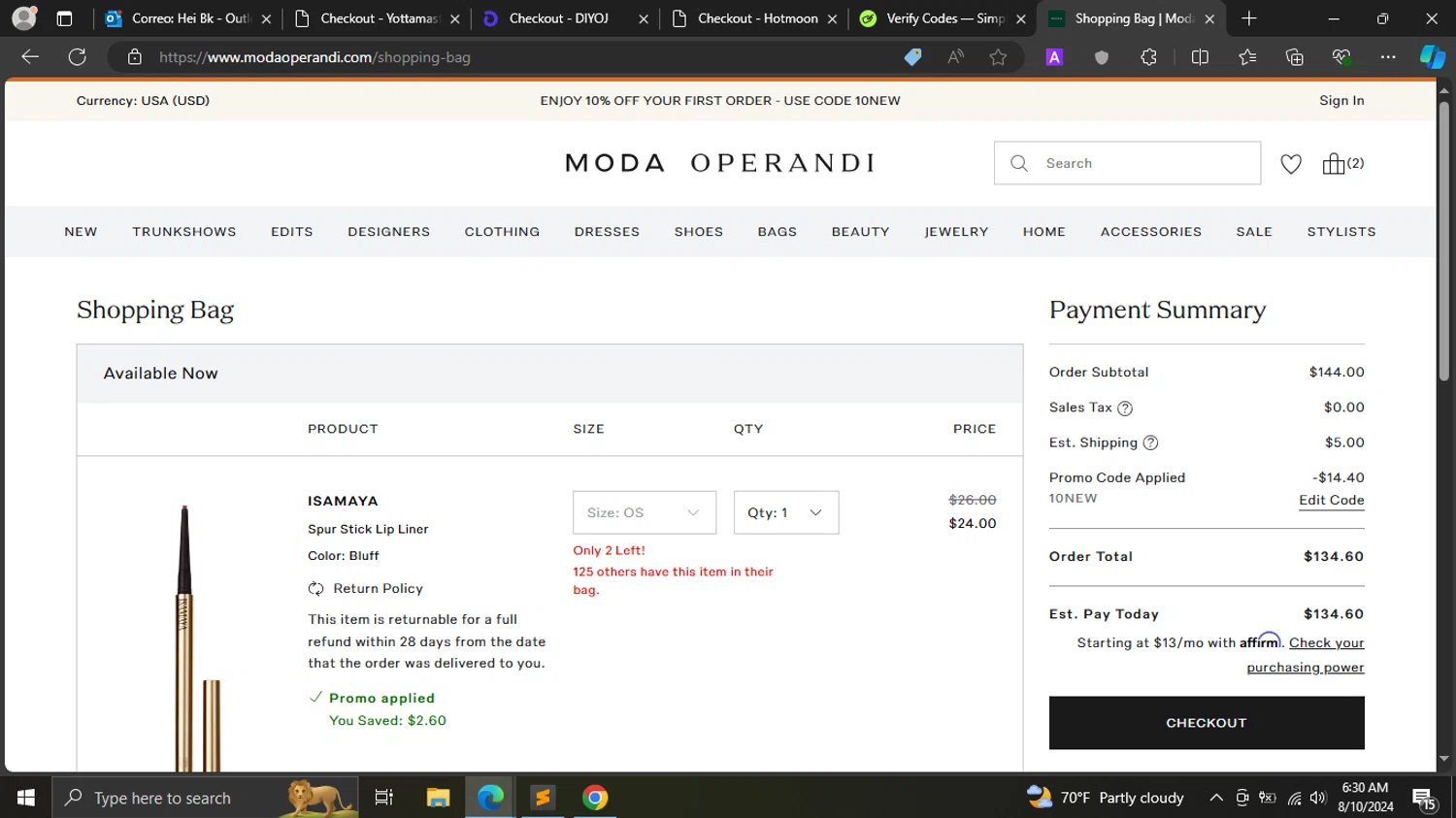Expand the Size: OS dropdown
This screenshot has height=818, width=1456.
tap(645, 512)
